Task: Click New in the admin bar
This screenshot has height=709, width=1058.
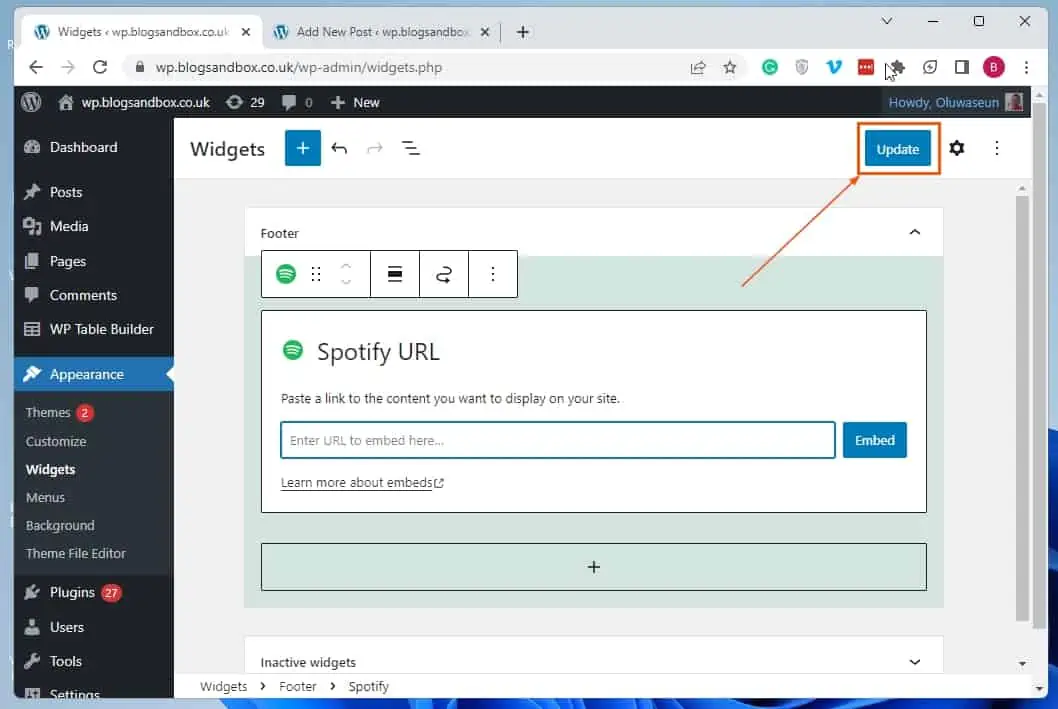Action: 355,103
